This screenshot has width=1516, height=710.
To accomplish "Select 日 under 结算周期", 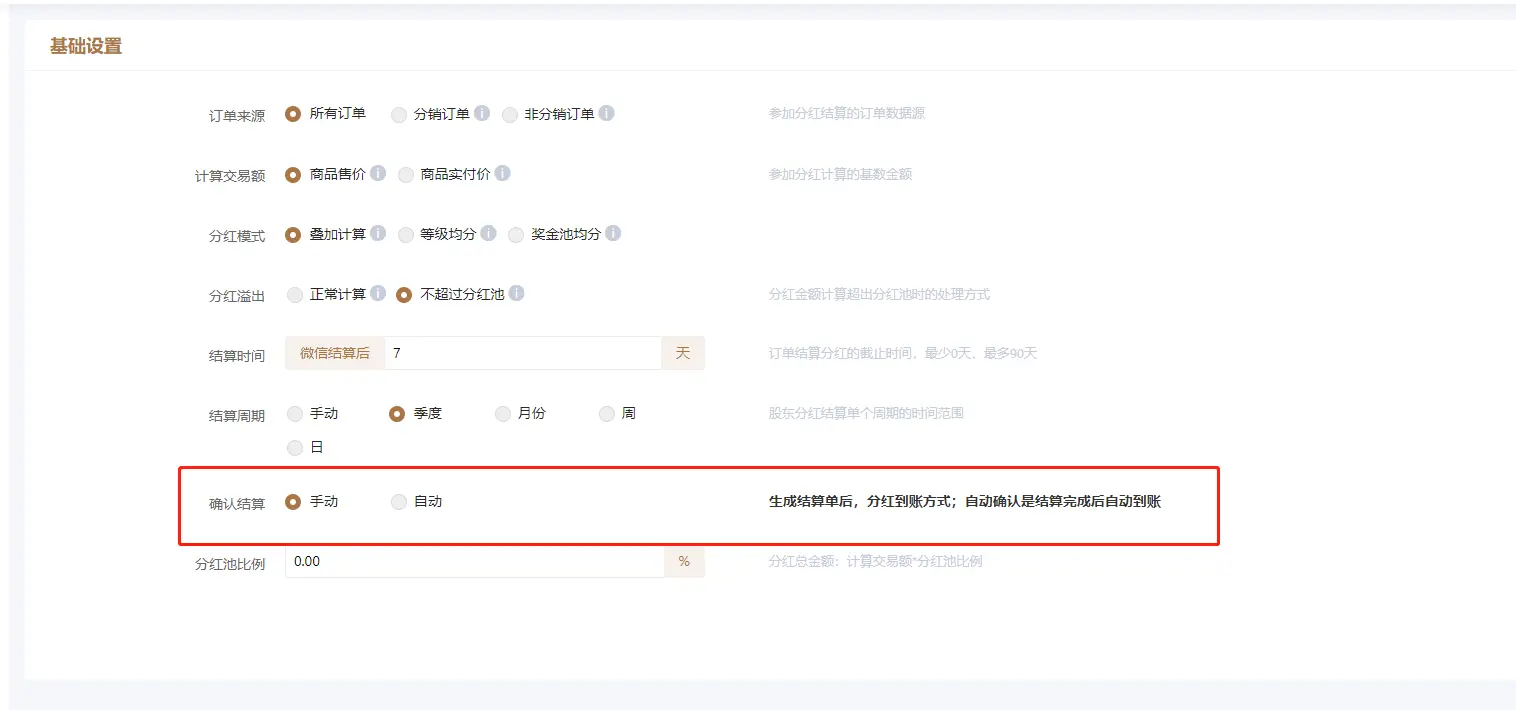I will tap(295, 448).
